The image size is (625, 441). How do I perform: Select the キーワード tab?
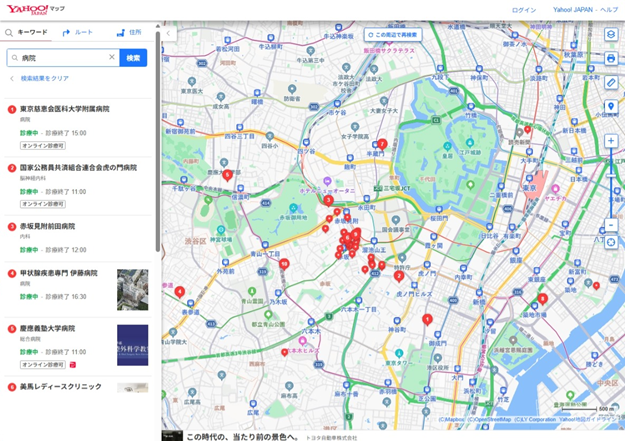tap(26, 33)
